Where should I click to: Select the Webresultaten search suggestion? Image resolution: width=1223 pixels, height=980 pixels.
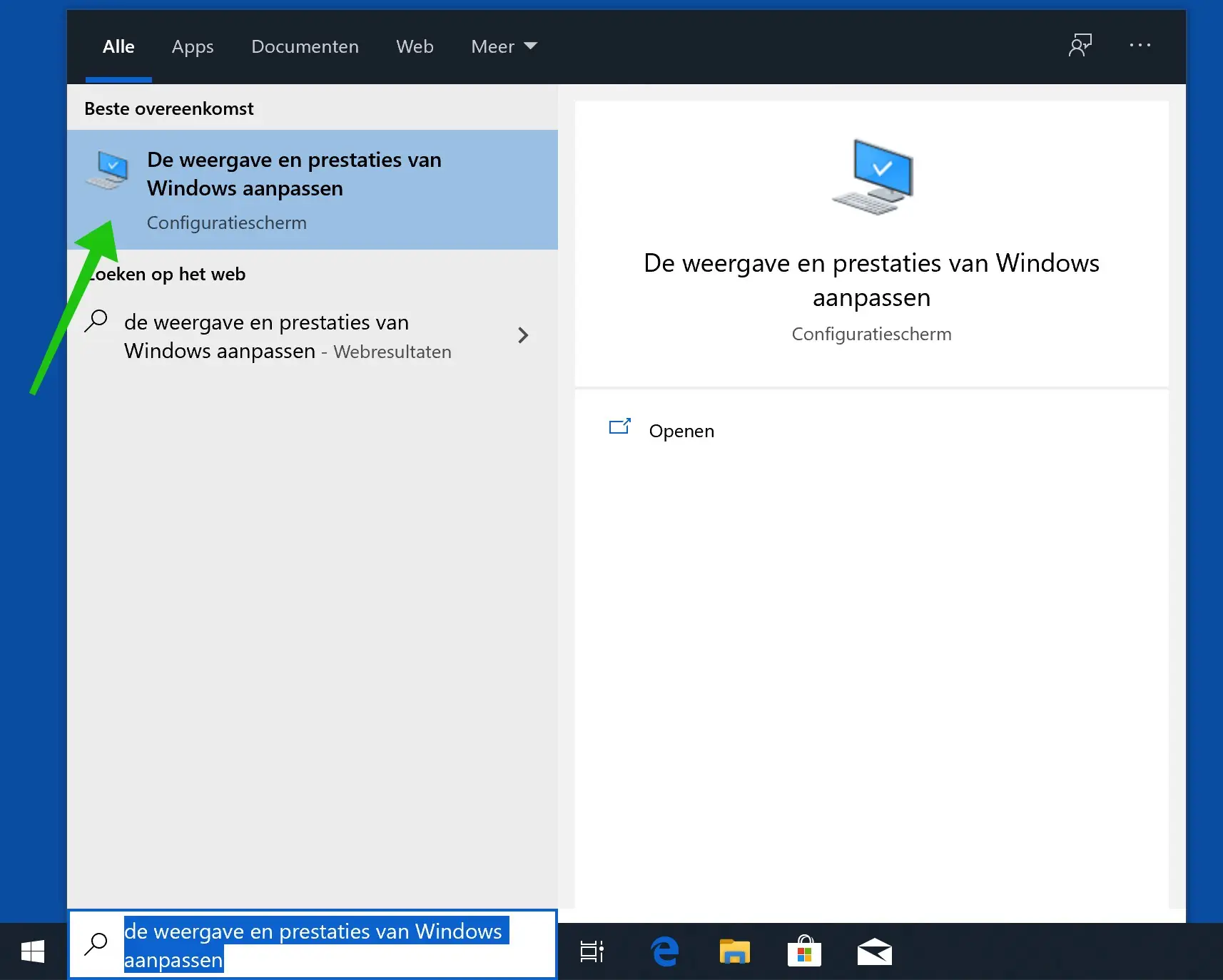(x=313, y=336)
